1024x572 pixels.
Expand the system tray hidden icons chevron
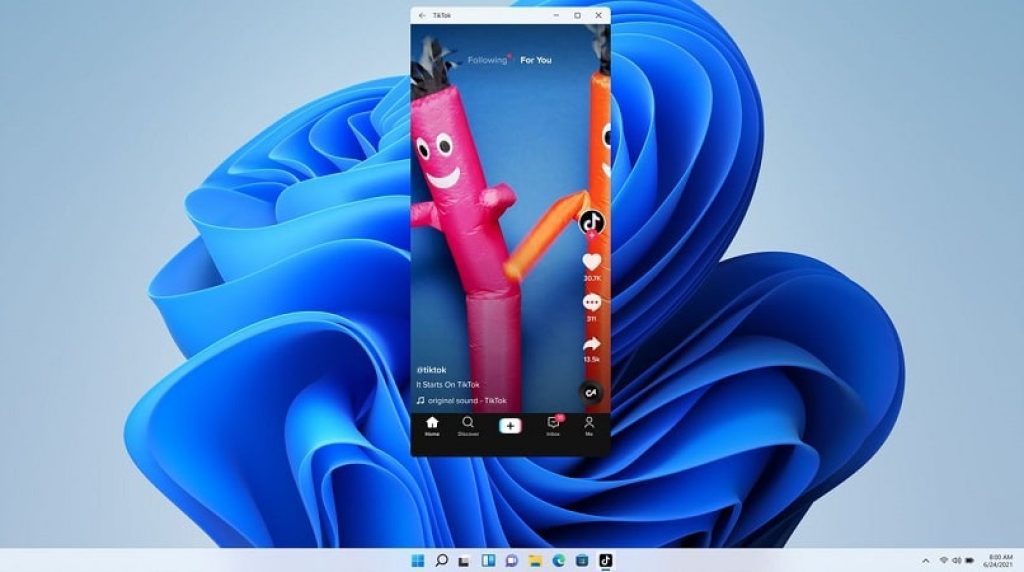(925, 560)
